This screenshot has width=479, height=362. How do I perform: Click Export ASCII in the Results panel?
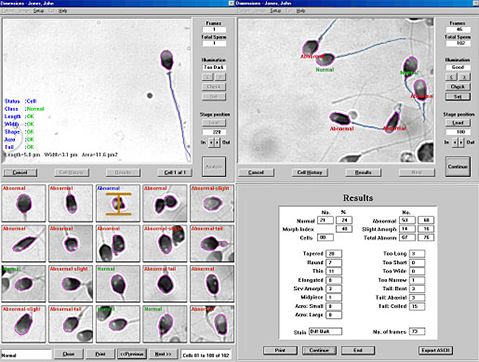[x=435, y=350]
